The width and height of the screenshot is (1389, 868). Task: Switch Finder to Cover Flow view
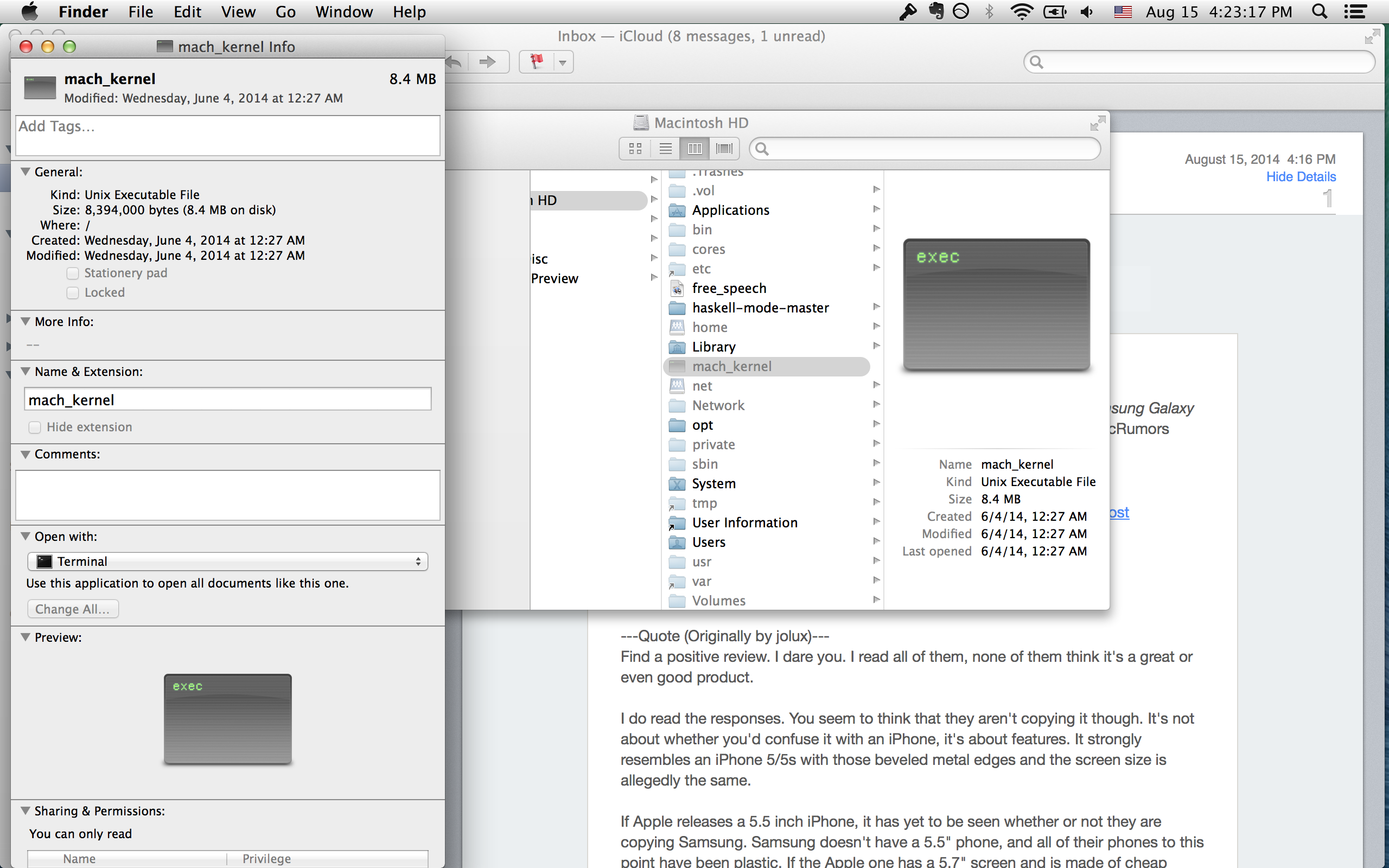pyautogui.click(x=724, y=149)
